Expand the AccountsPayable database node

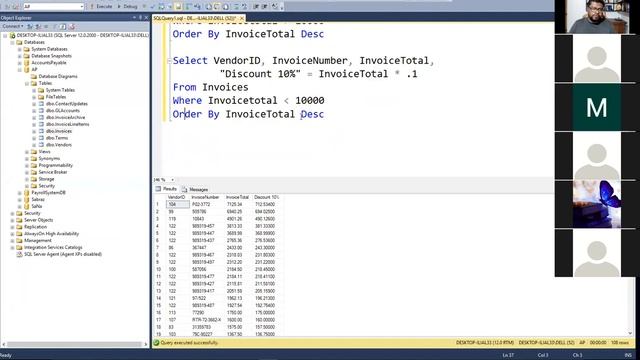click(x=19, y=63)
